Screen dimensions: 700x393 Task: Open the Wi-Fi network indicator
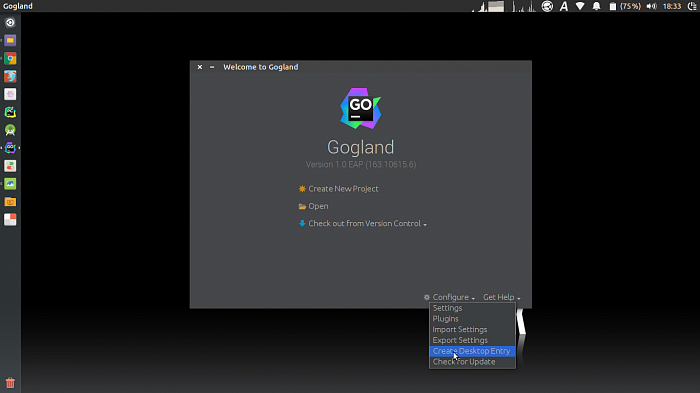(580, 6)
